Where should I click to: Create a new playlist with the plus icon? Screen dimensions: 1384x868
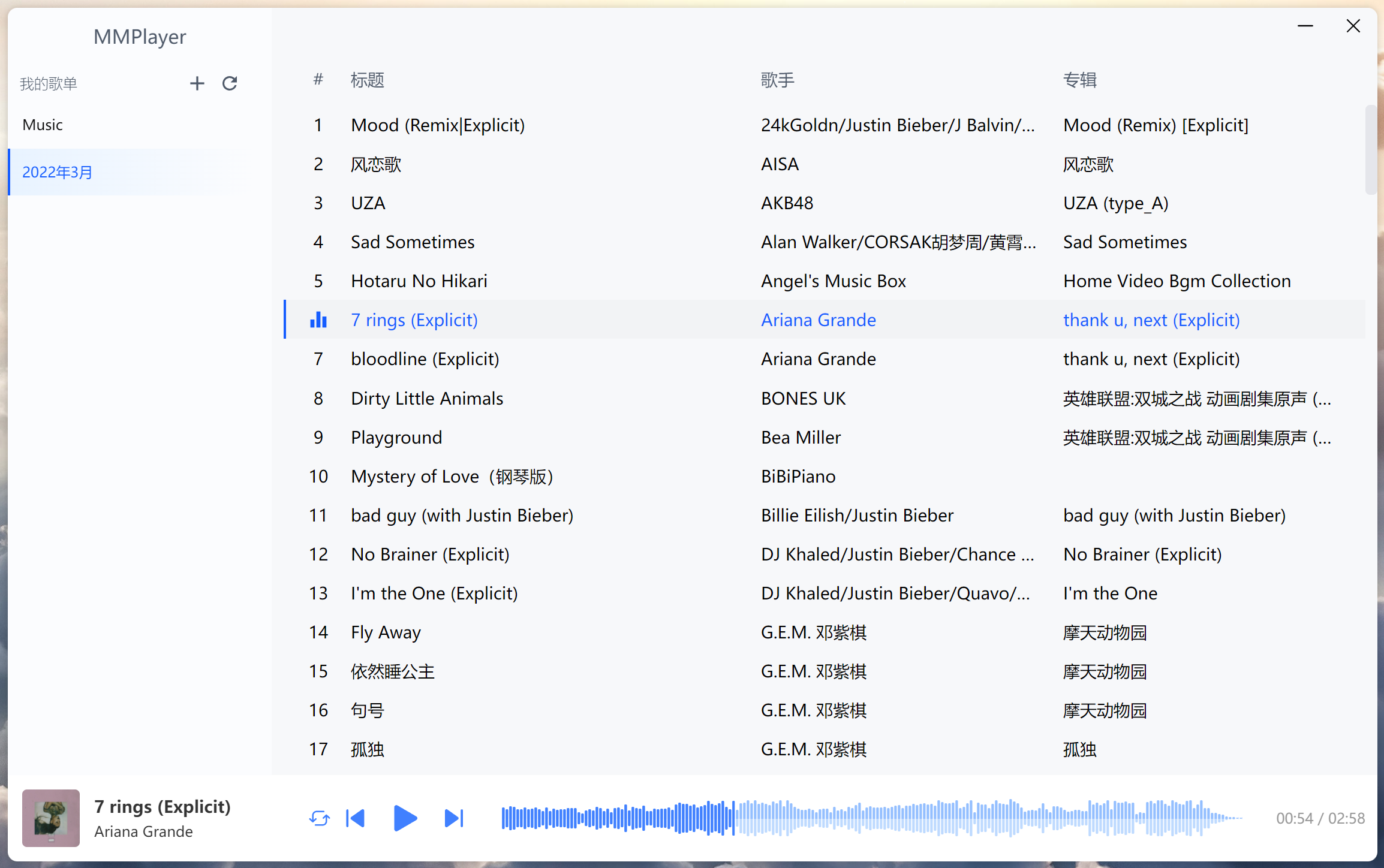pos(197,83)
